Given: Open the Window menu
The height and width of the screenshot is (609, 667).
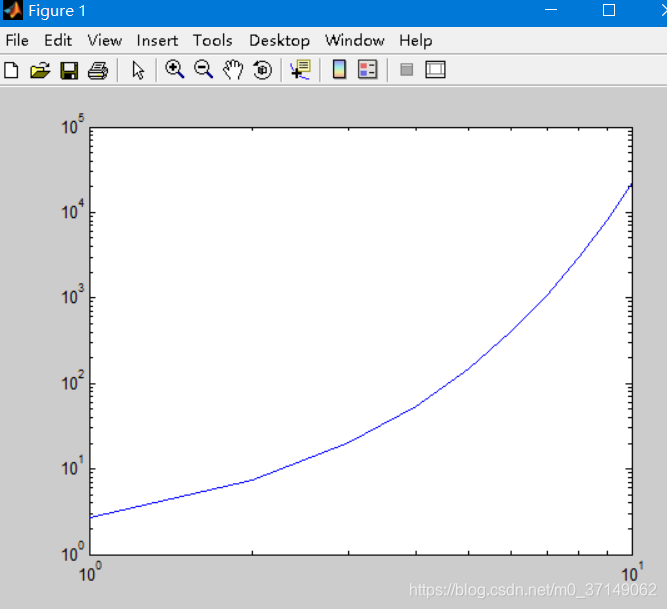Looking at the screenshot, I should pos(355,41).
